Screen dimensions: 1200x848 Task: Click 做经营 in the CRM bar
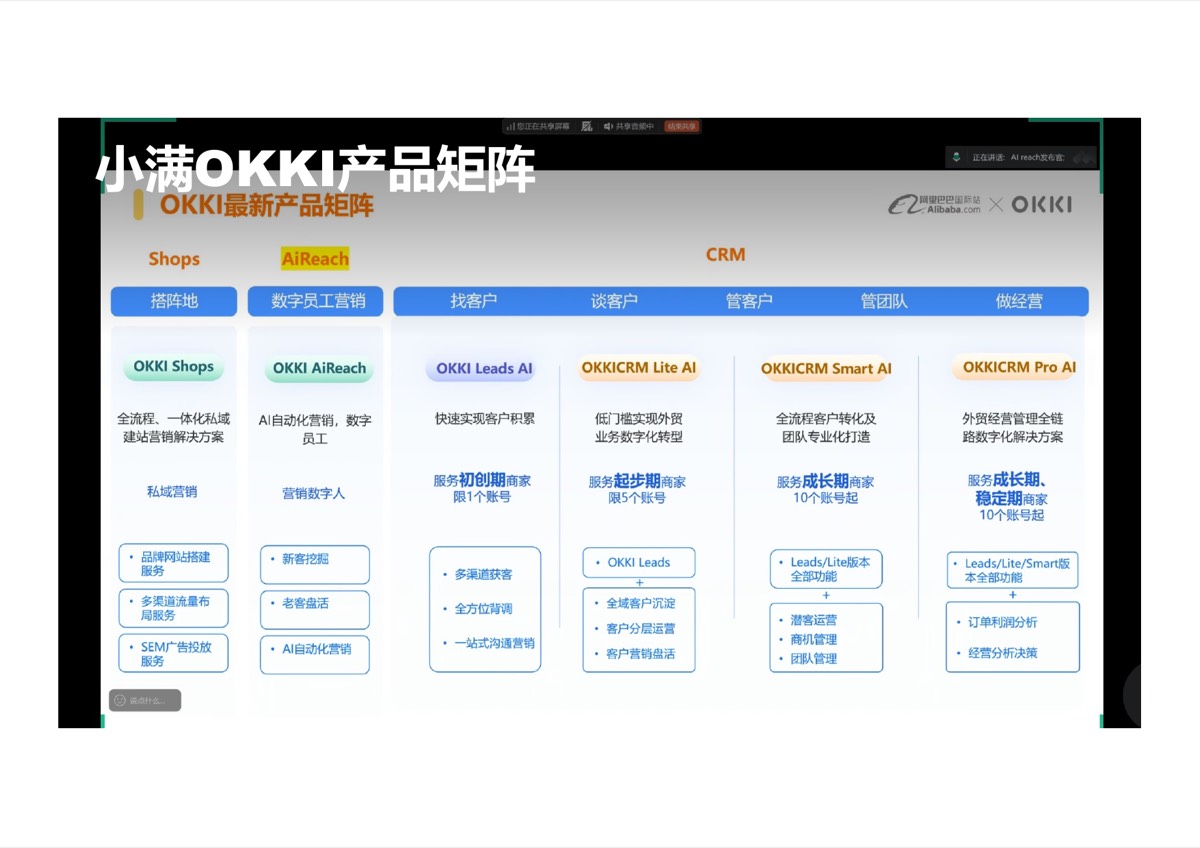(1018, 301)
